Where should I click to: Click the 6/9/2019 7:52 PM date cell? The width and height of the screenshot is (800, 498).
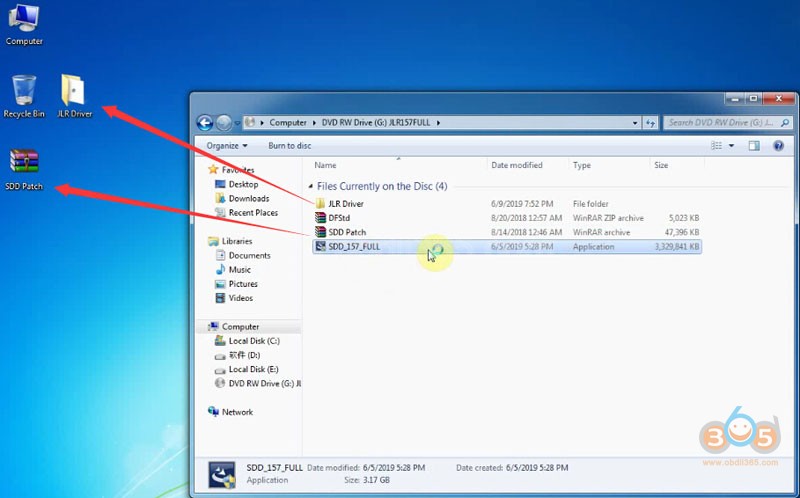click(522, 204)
